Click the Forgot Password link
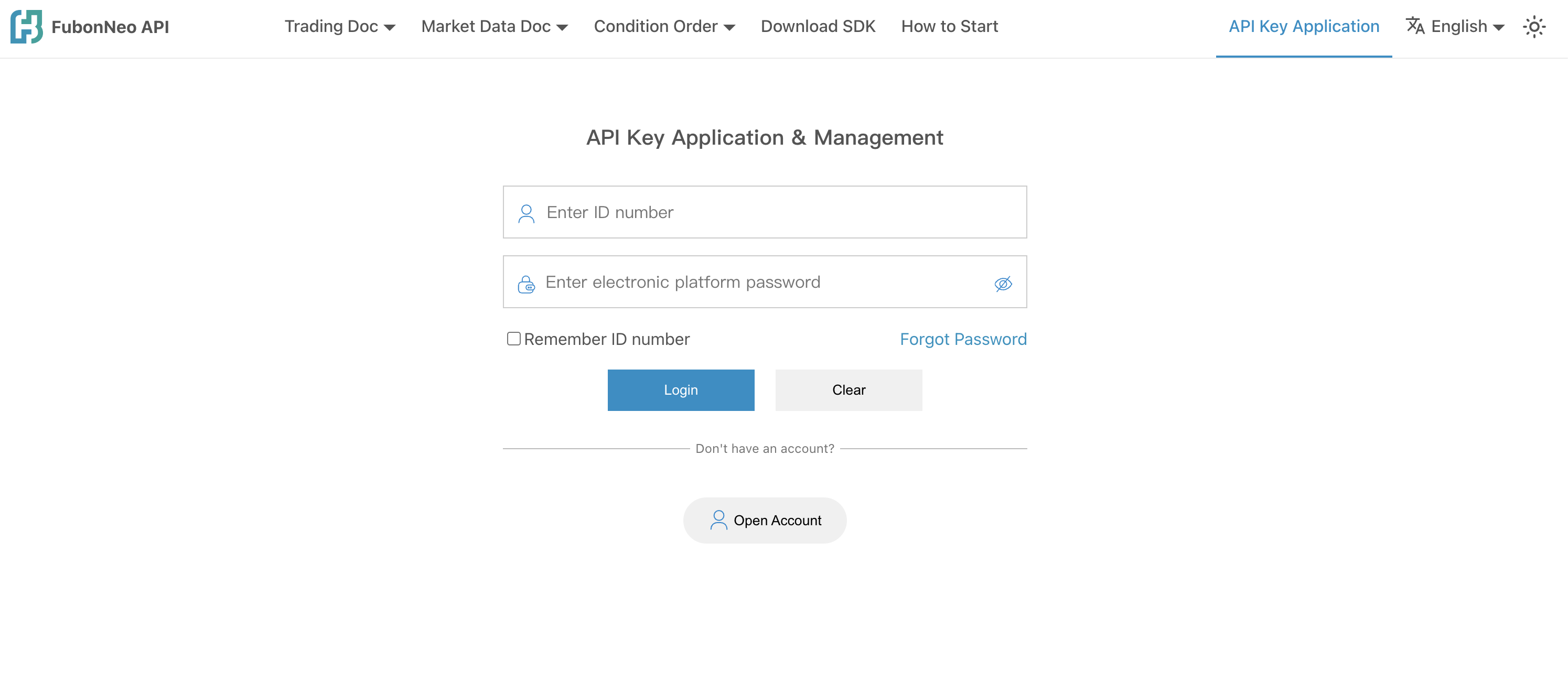This screenshot has width=1568, height=694. click(x=963, y=339)
